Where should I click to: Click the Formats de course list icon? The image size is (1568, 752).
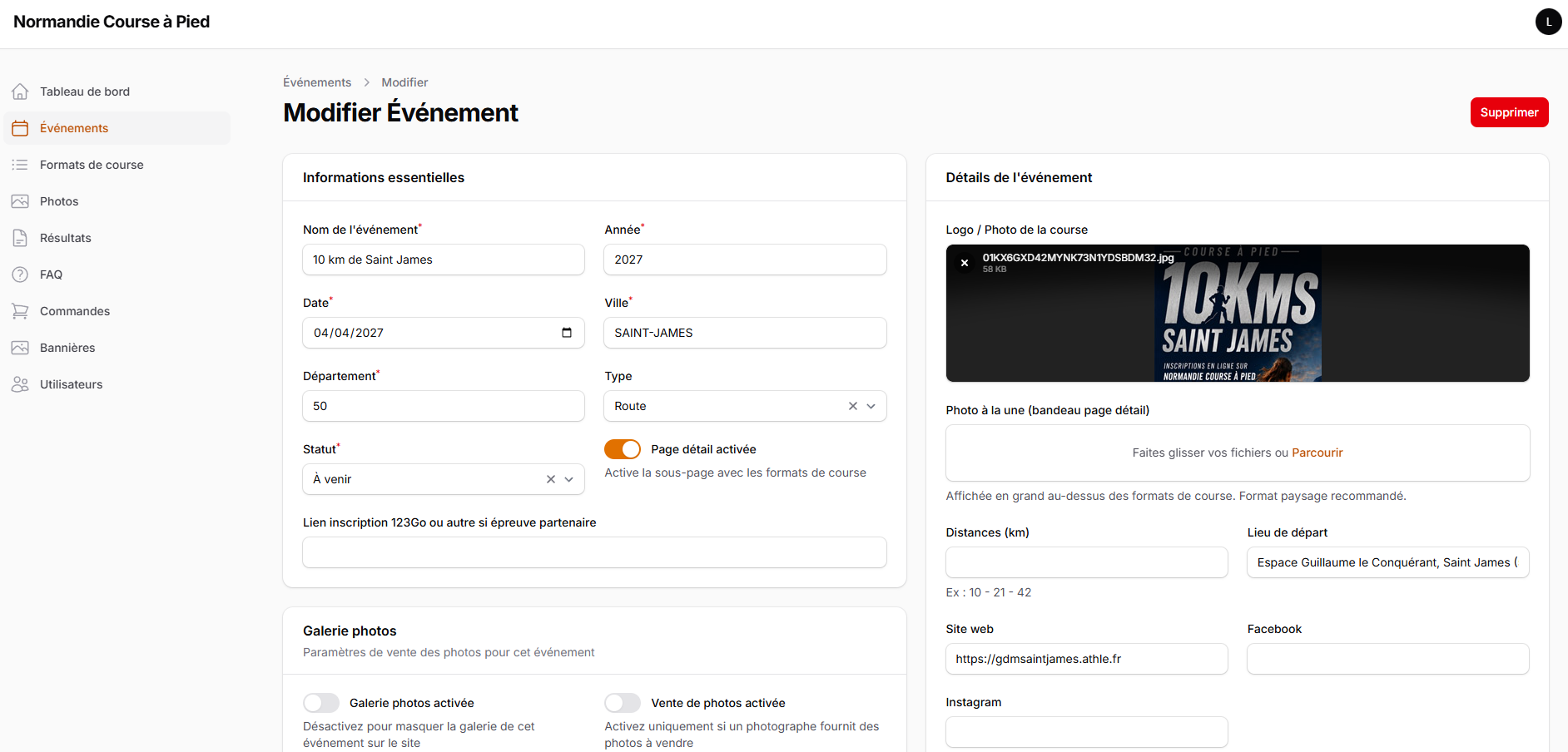20,165
